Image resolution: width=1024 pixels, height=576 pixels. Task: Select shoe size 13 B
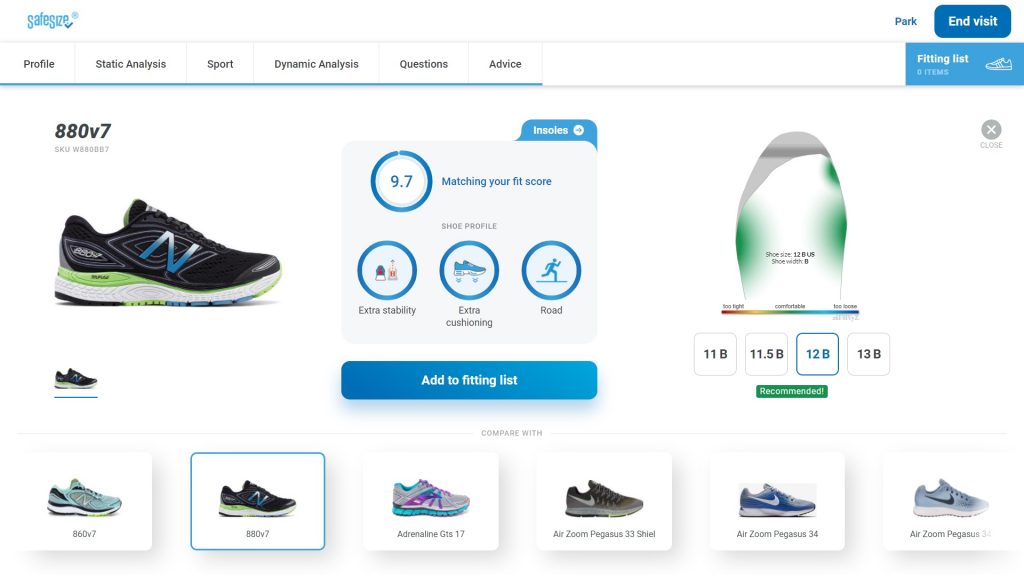tap(869, 354)
